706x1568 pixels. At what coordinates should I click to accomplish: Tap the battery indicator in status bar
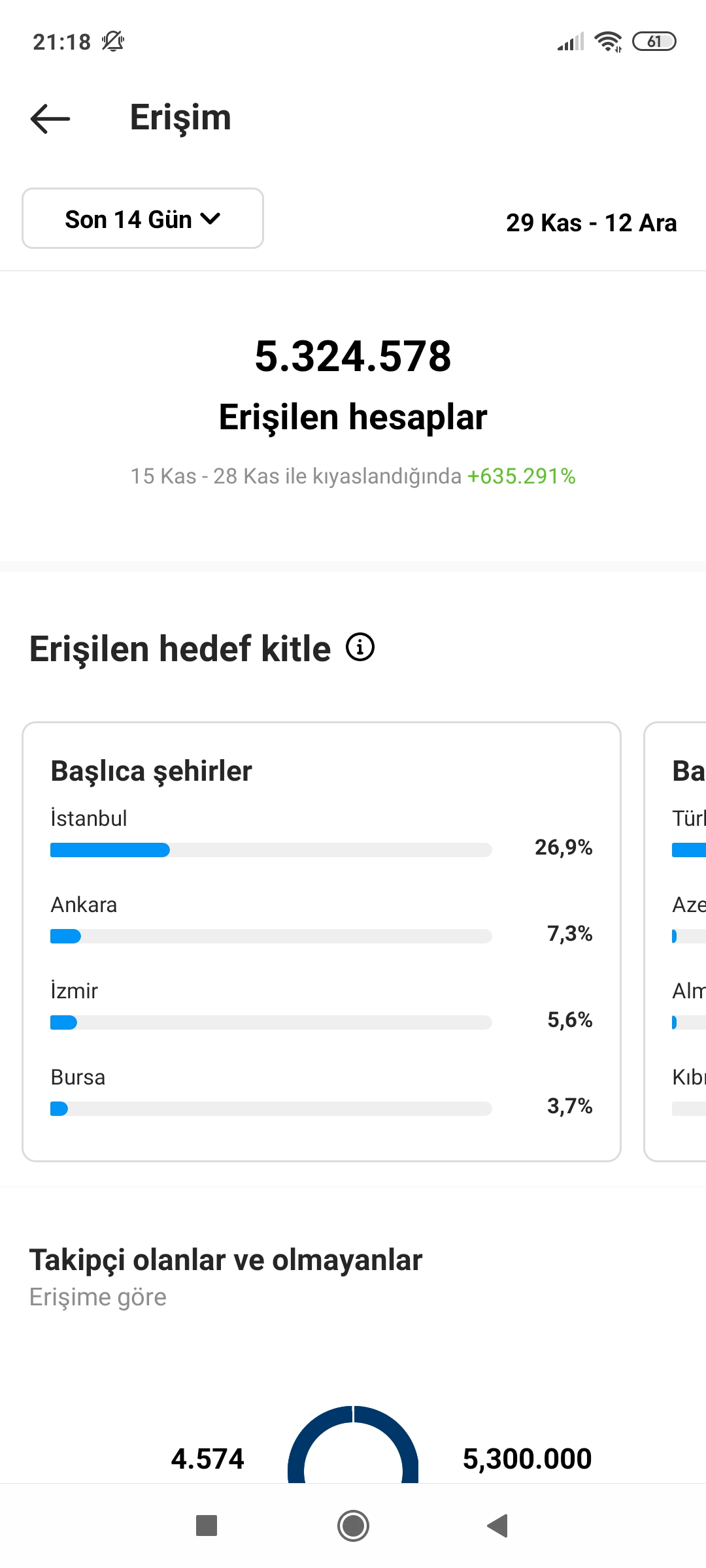point(654,42)
